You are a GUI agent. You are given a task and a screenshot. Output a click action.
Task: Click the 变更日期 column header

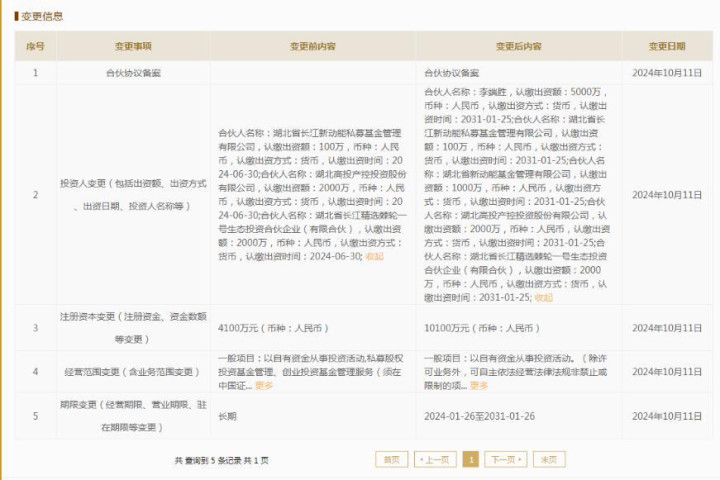[x=667, y=46]
